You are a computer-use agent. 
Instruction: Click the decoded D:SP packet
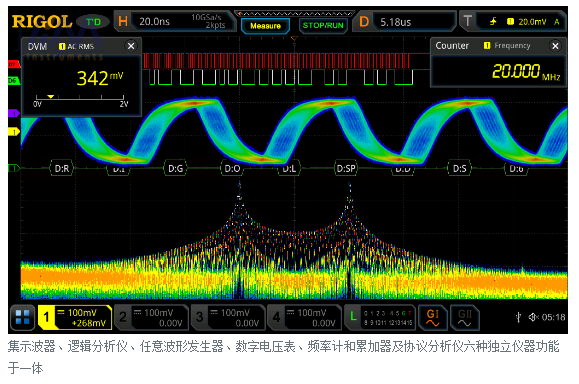346,169
